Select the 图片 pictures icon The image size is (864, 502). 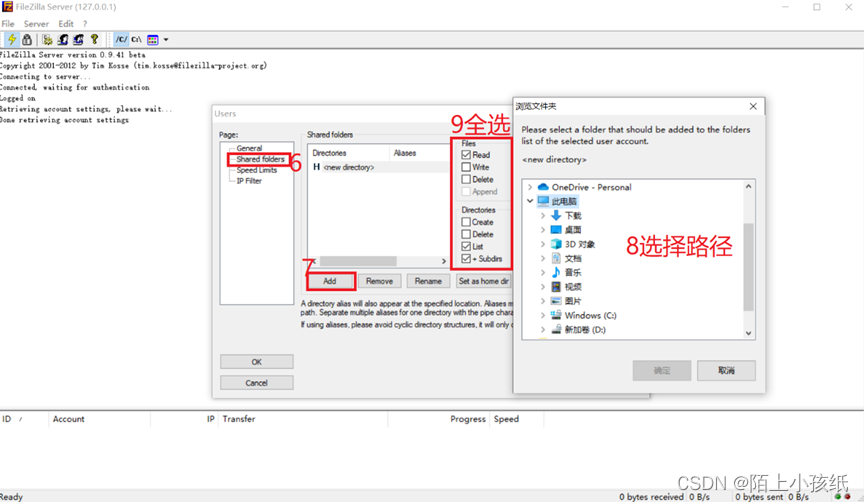pos(556,301)
